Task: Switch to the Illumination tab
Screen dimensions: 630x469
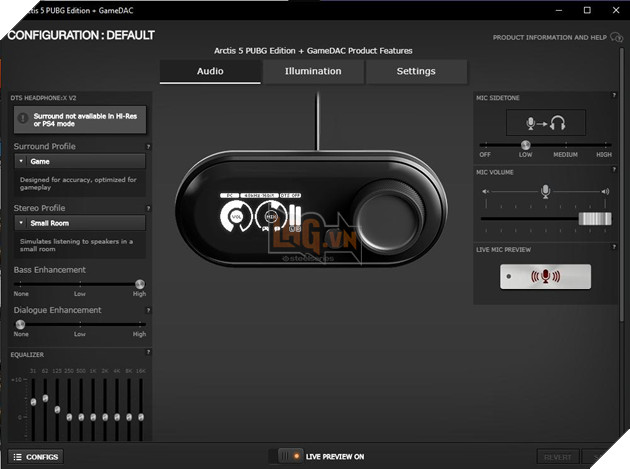Action: coord(313,72)
